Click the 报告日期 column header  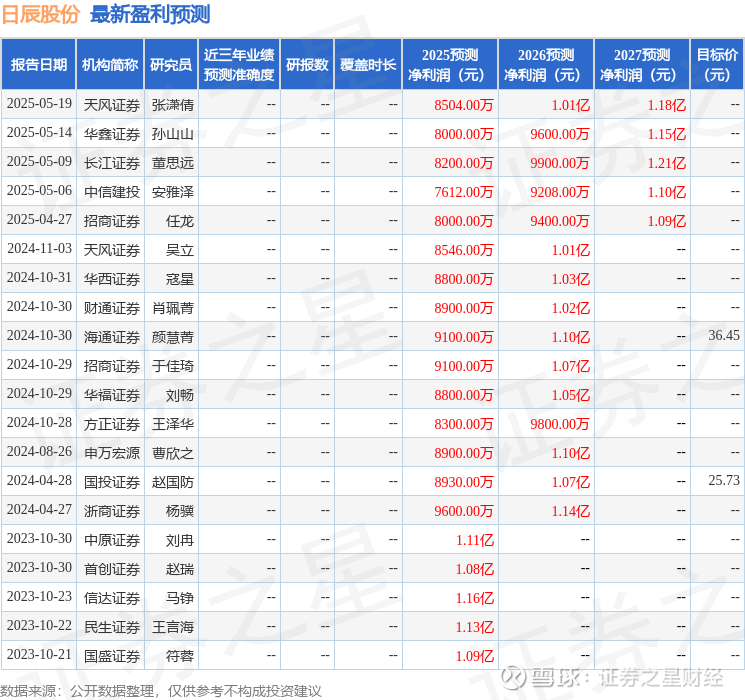38,65
